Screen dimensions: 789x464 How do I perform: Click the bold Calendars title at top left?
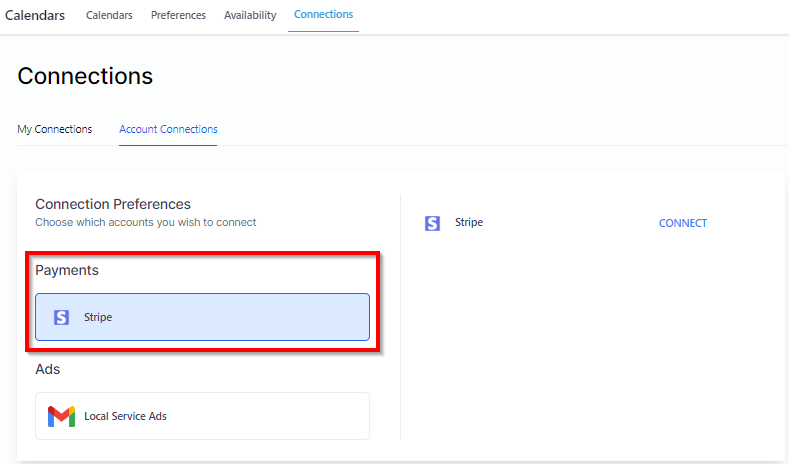click(35, 15)
